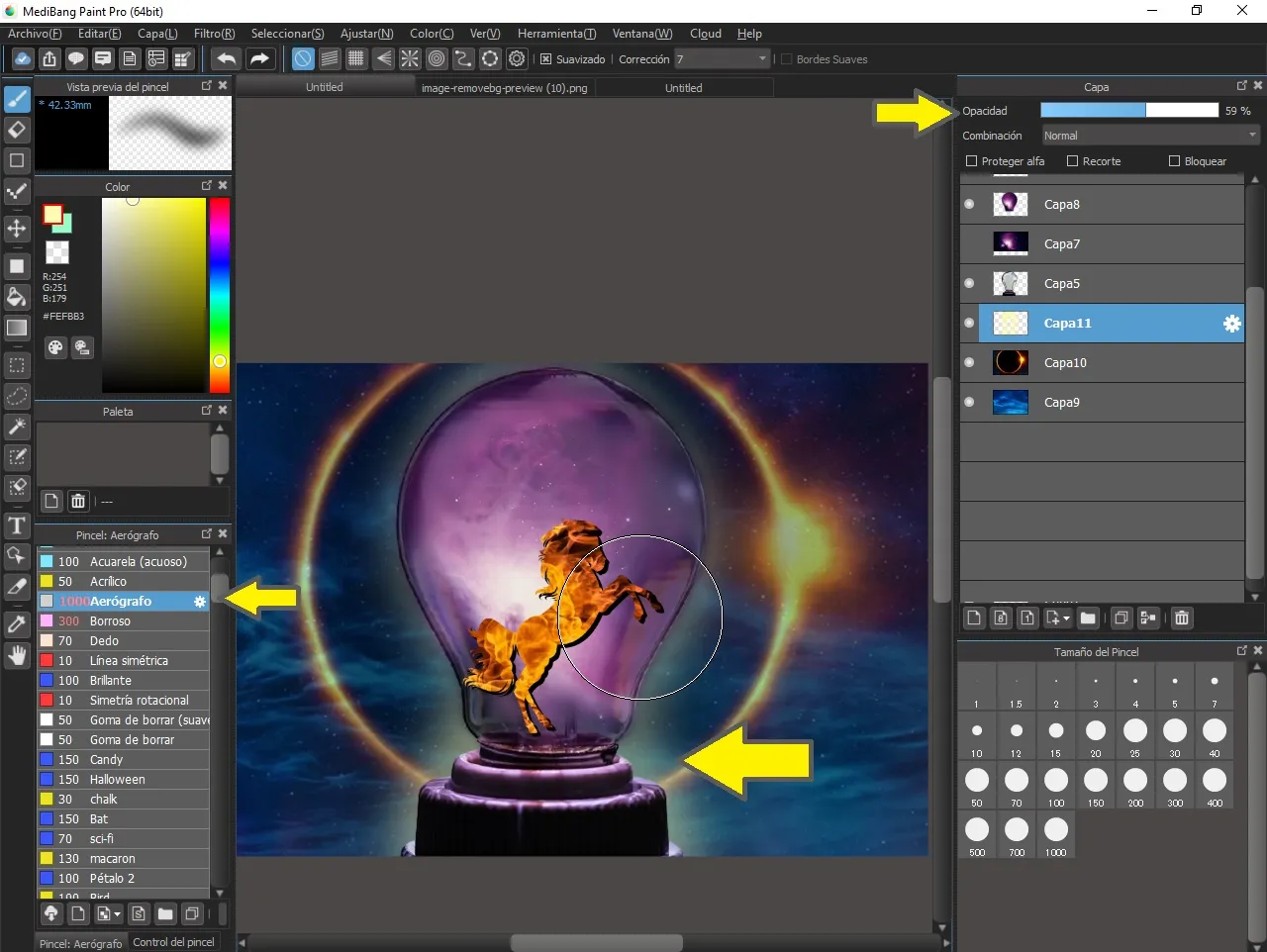Undock the Color panel
The image size is (1267, 952).
[207, 185]
